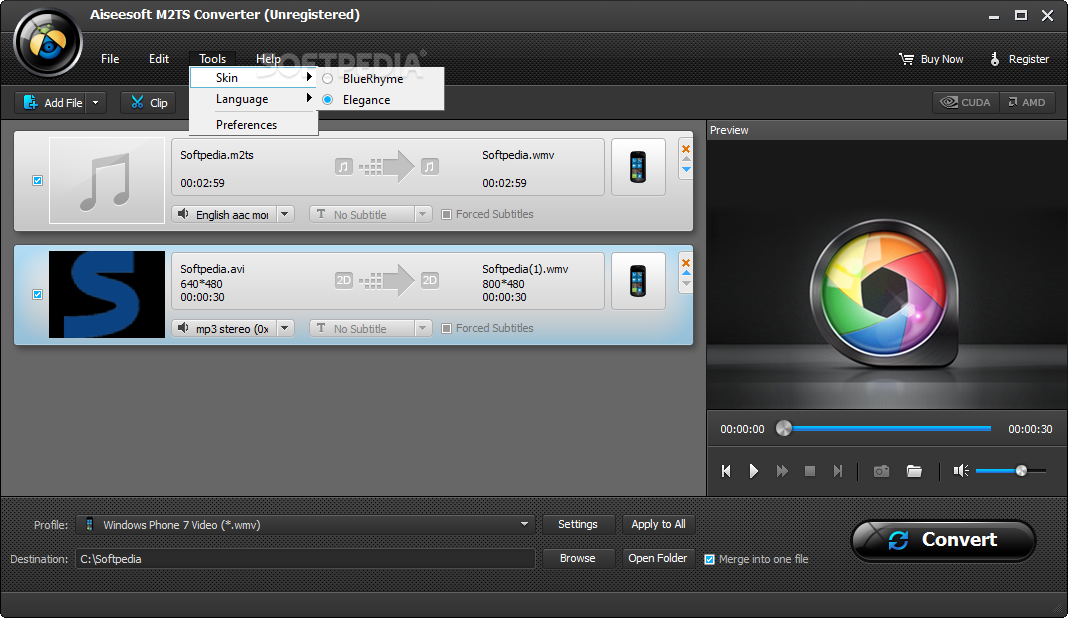
Task: Play the preview video
Action: pyautogui.click(x=753, y=471)
